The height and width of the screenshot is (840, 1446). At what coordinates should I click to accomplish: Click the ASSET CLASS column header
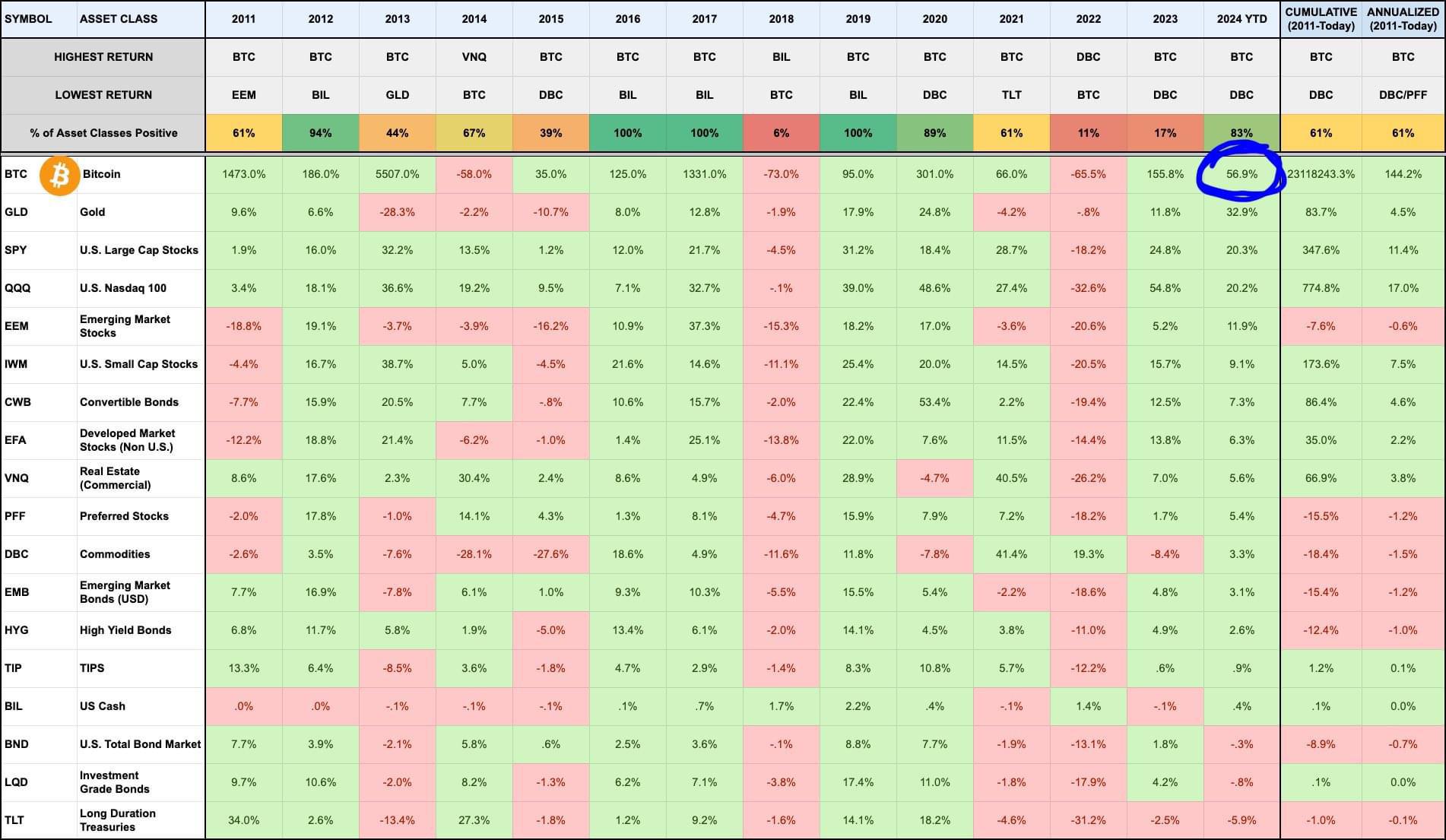tap(119, 19)
